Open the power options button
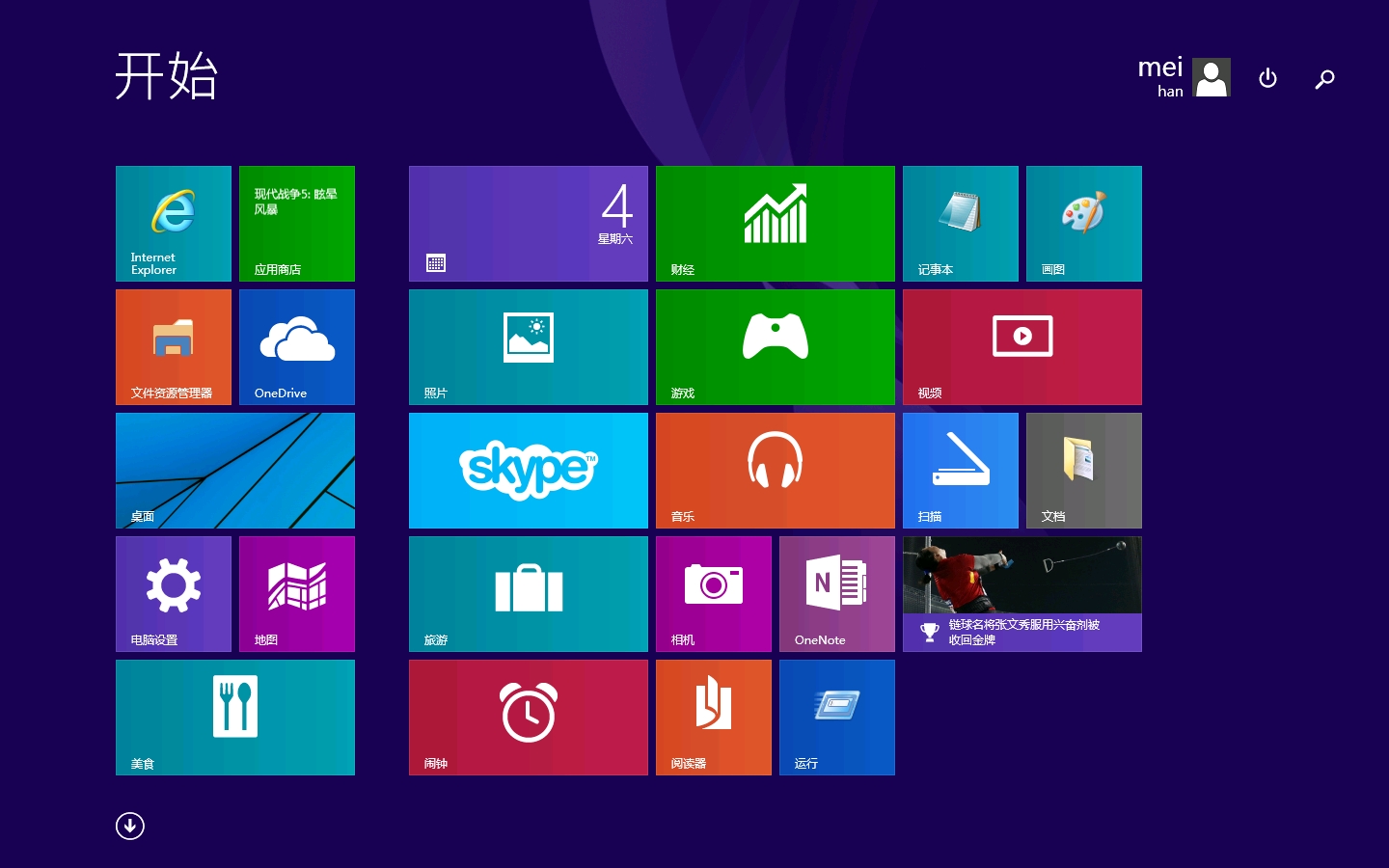The image size is (1389, 868). (x=1267, y=78)
